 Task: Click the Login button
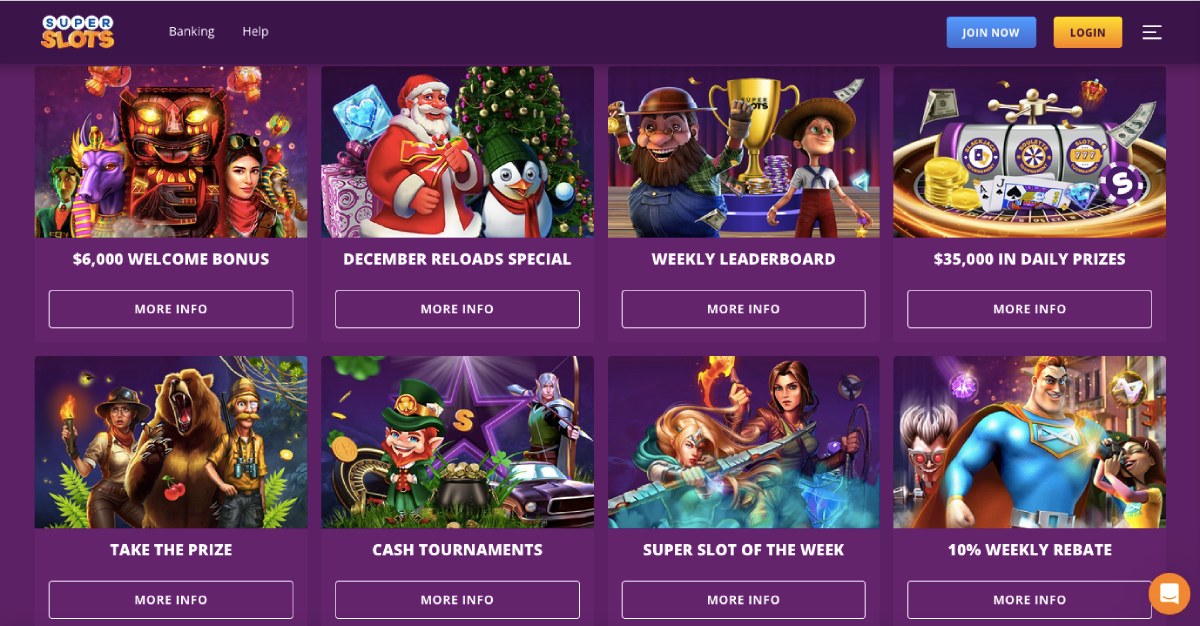1087,32
